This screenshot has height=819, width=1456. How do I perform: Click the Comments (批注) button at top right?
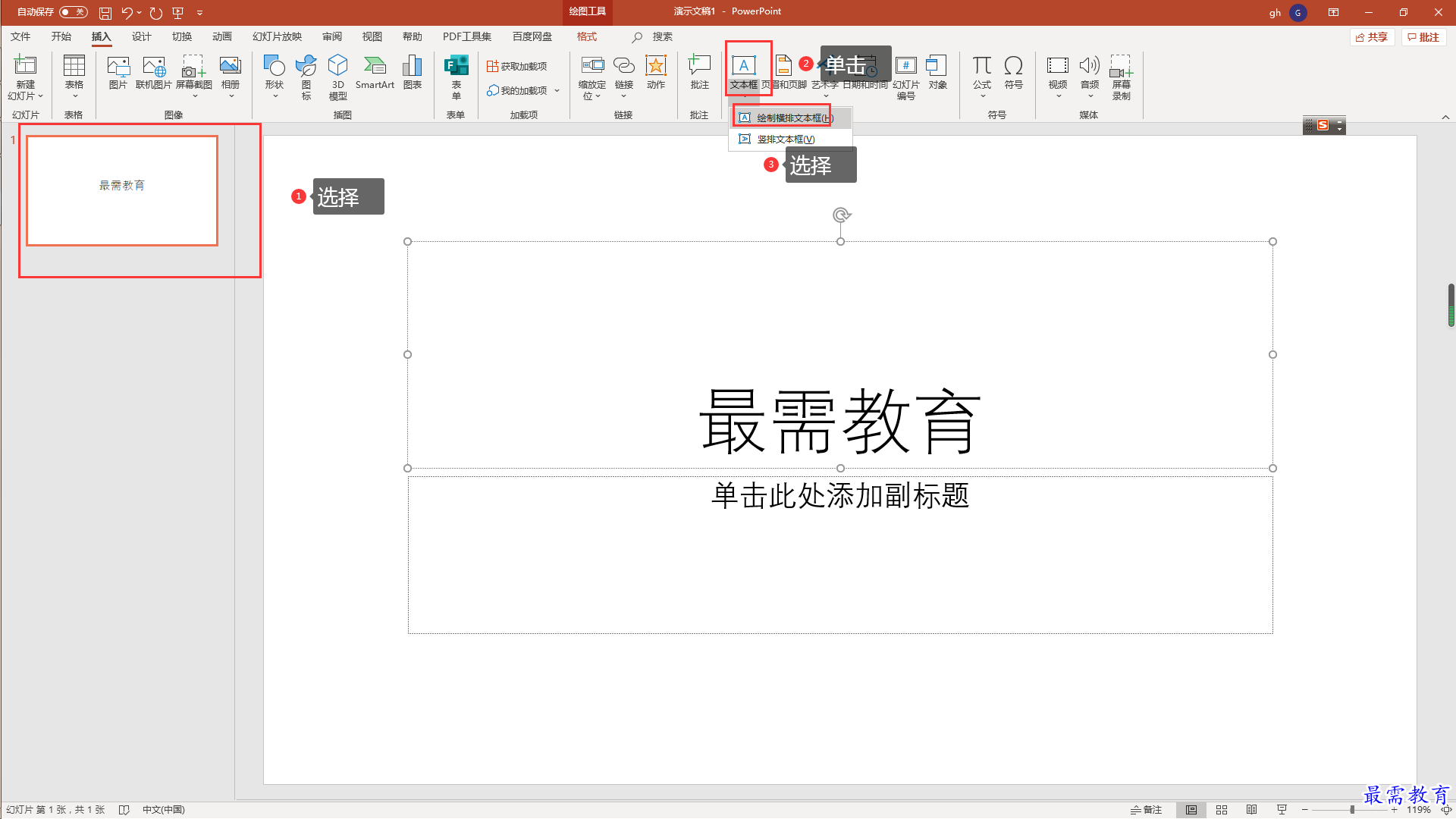click(1423, 37)
